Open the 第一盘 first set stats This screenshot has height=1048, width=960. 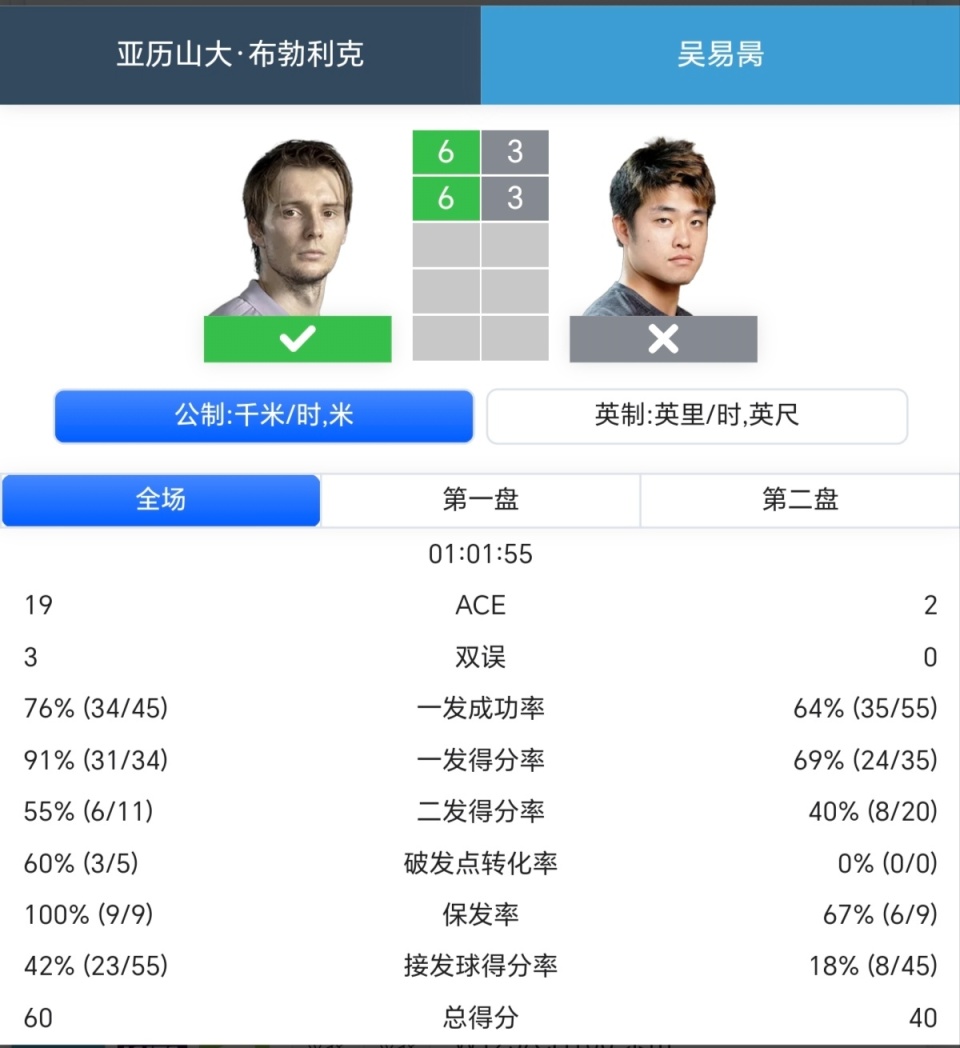(x=480, y=500)
